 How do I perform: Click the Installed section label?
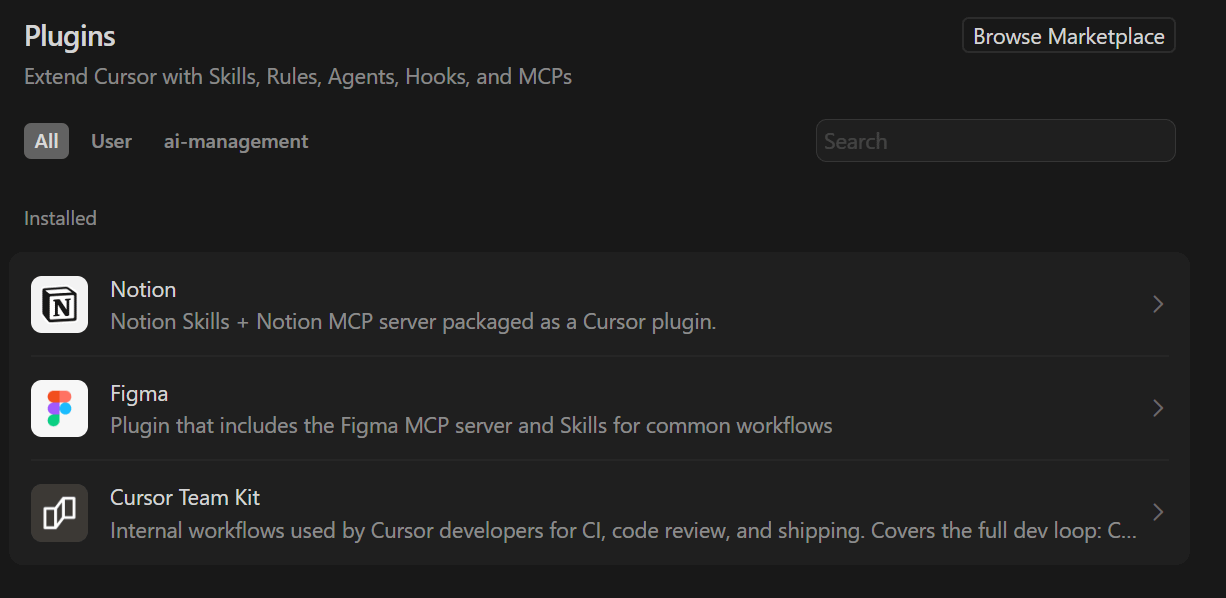60,218
